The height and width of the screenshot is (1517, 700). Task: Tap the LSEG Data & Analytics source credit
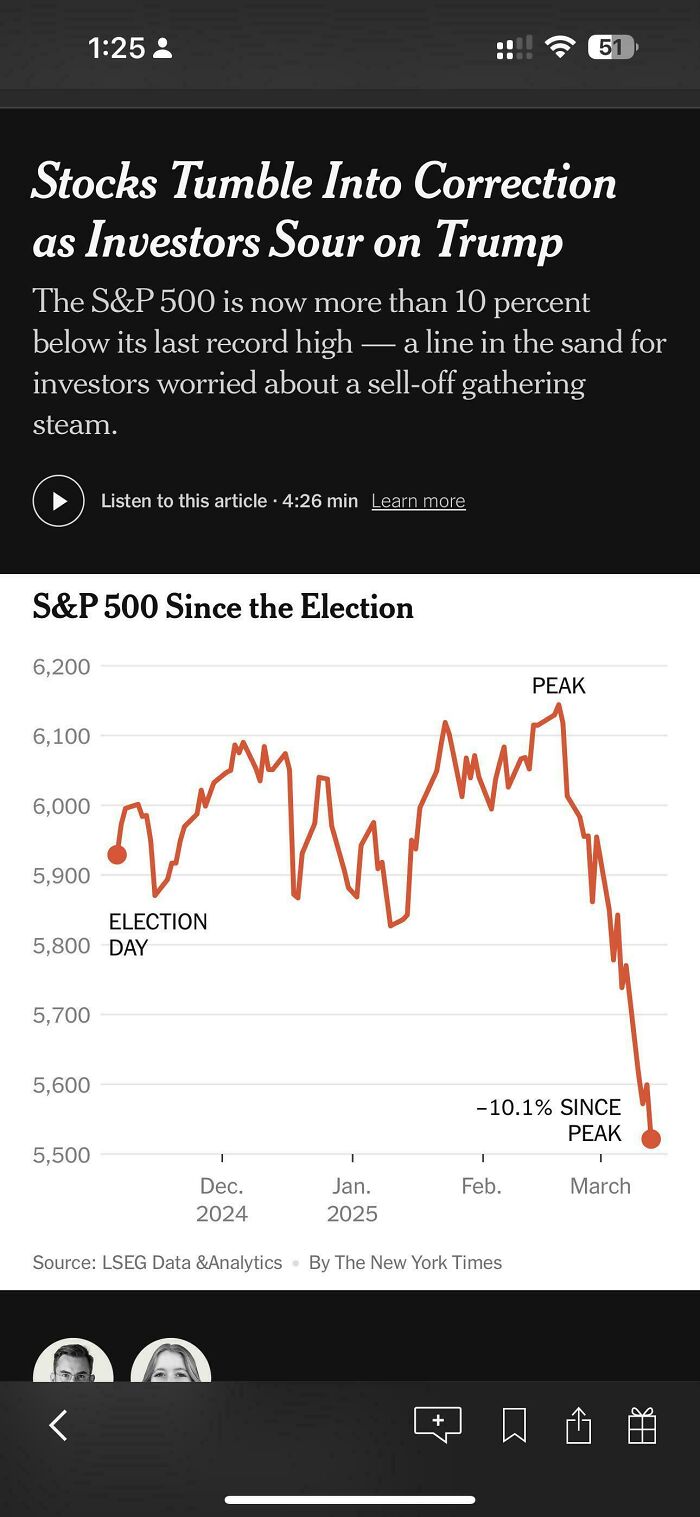[x=190, y=1262]
